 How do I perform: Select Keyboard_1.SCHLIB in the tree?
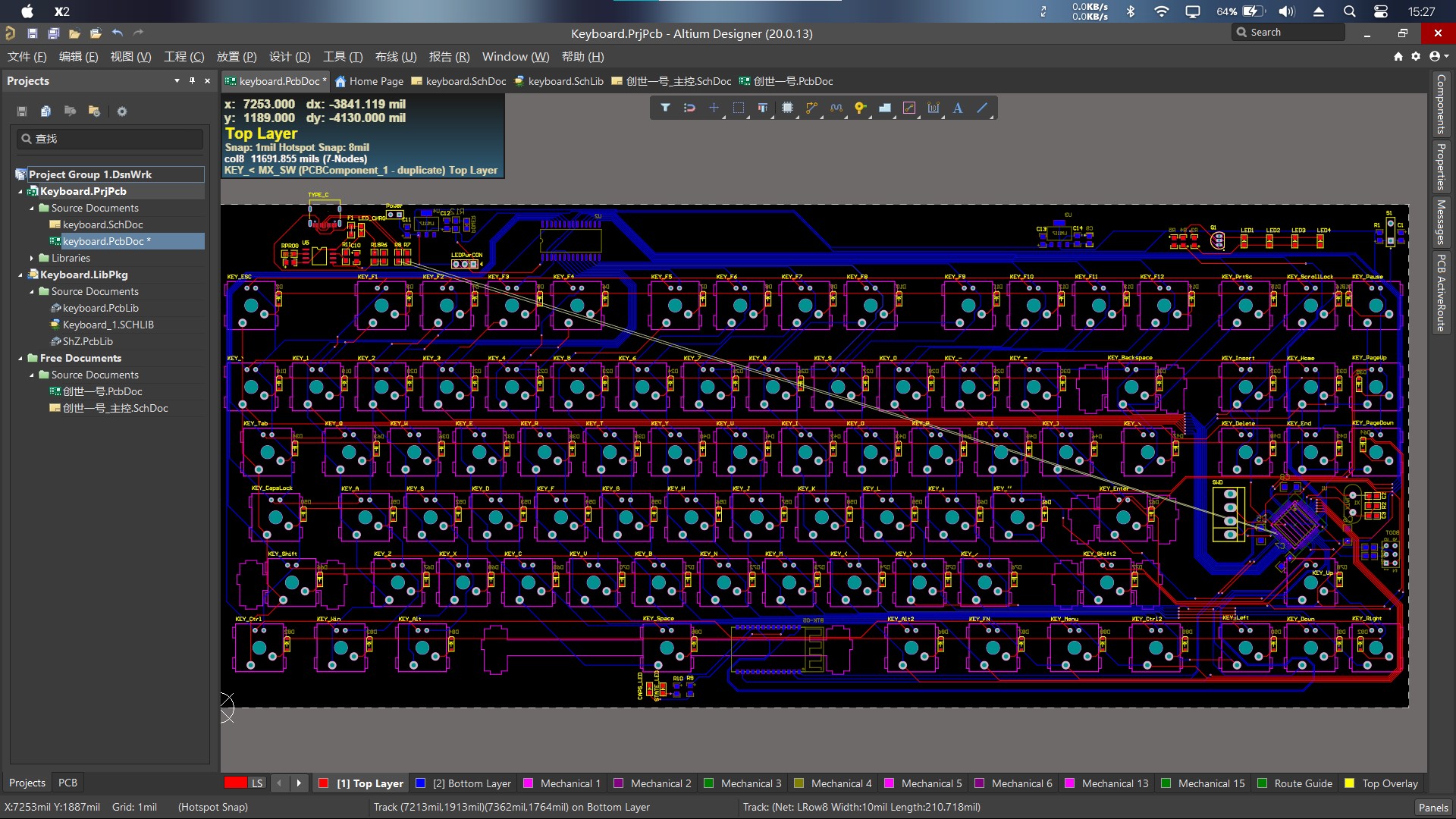coord(108,325)
